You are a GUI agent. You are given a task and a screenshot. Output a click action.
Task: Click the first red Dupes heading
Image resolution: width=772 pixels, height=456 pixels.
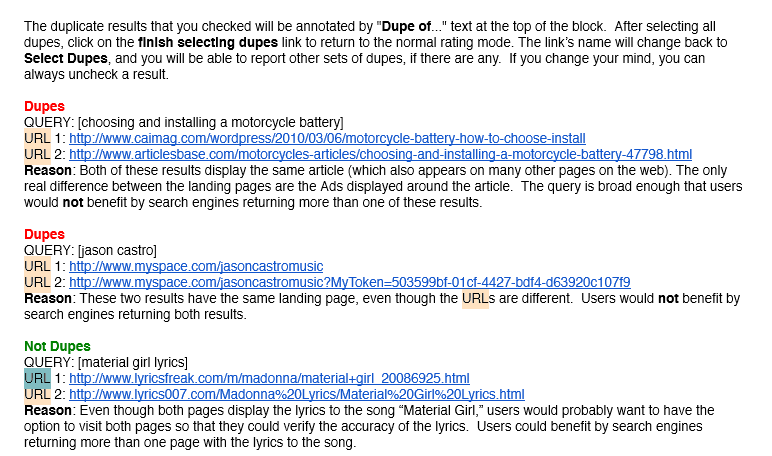click(x=44, y=106)
